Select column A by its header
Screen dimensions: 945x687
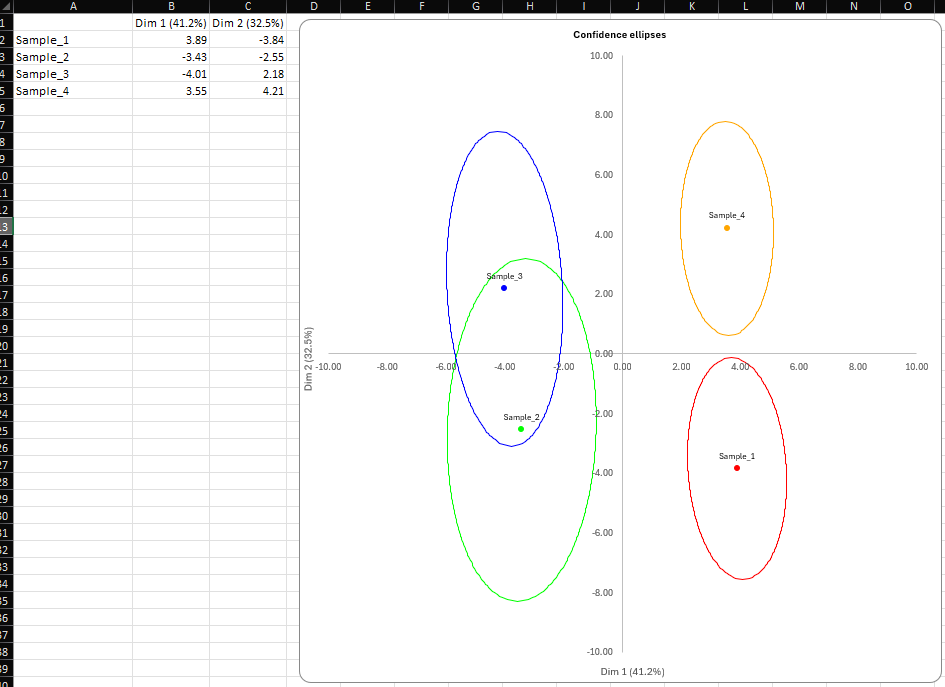click(x=73, y=6)
